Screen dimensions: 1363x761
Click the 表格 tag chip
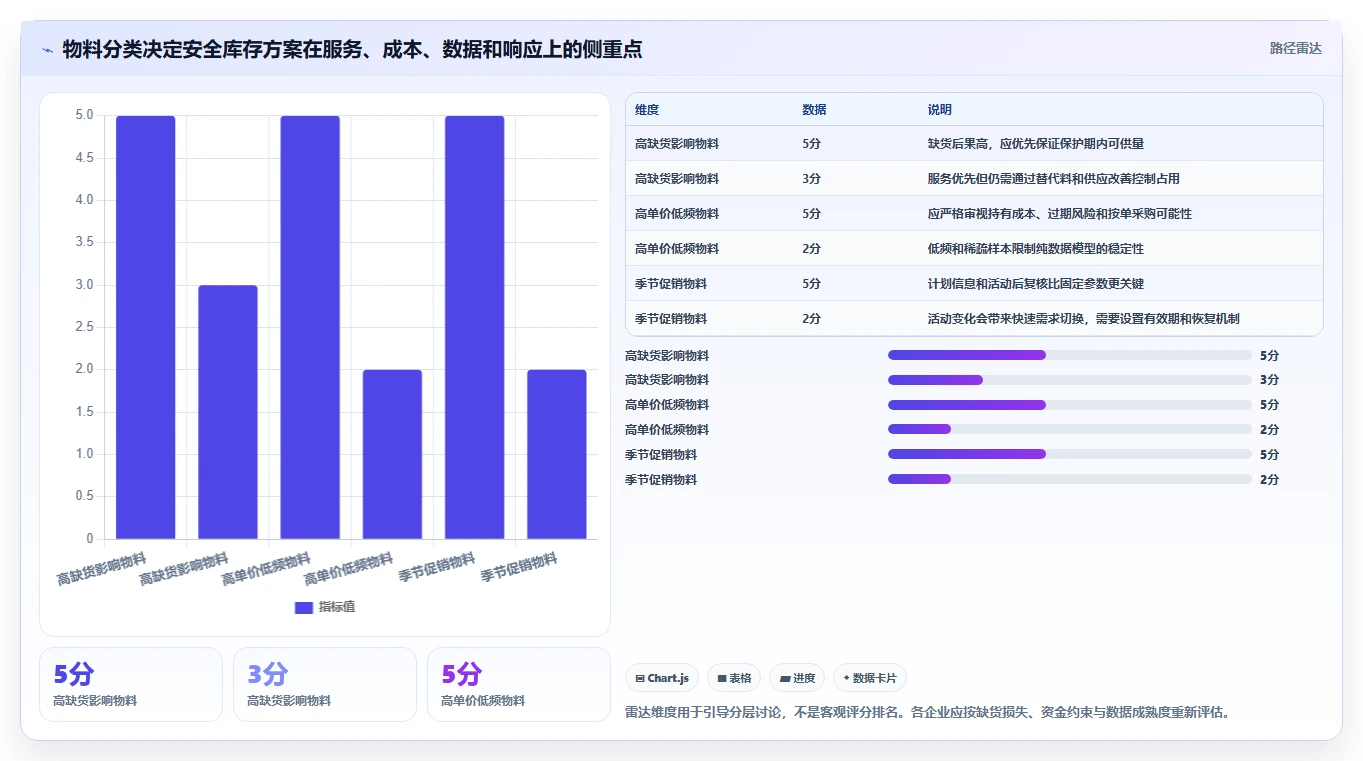tap(734, 678)
